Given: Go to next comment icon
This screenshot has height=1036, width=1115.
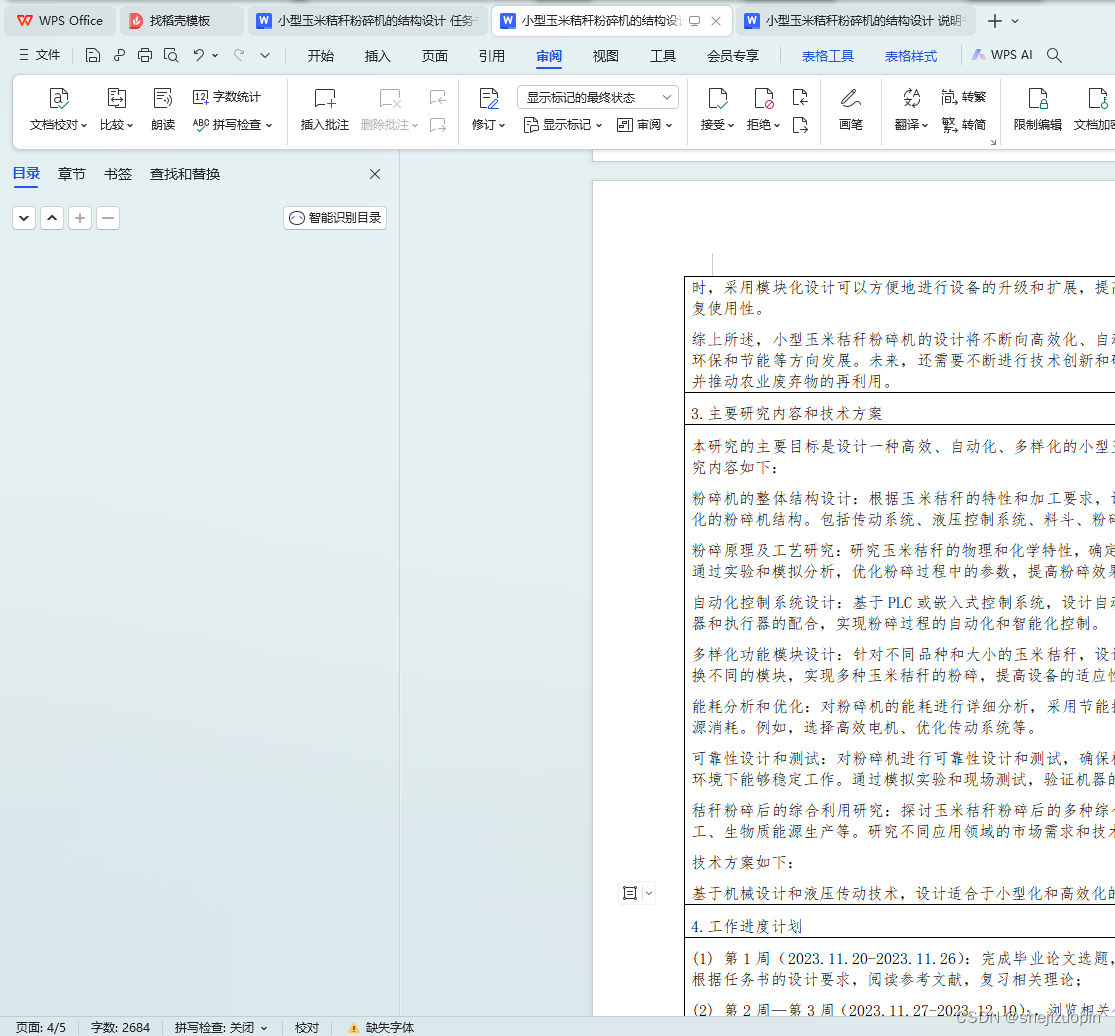Looking at the screenshot, I should click(438, 125).
